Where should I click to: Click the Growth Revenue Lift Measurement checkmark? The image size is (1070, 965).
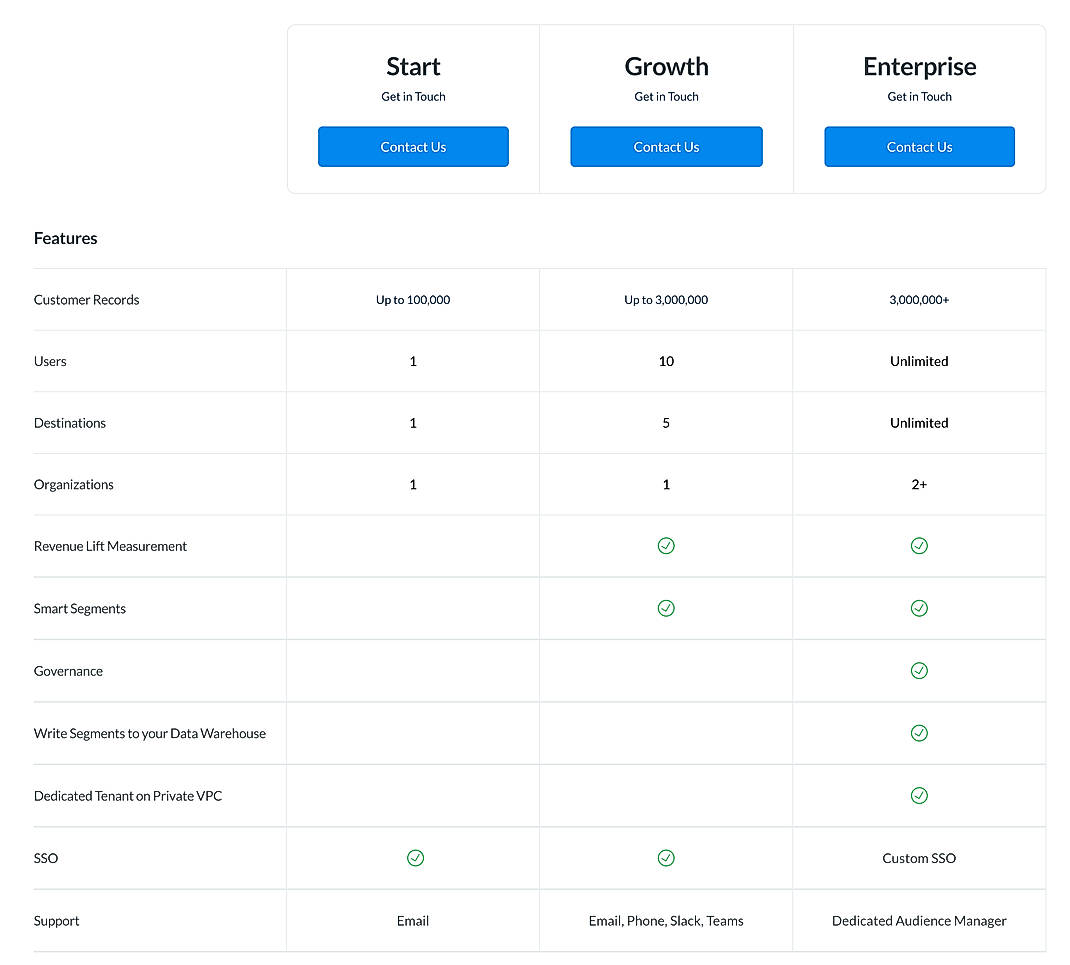[666, 546]
